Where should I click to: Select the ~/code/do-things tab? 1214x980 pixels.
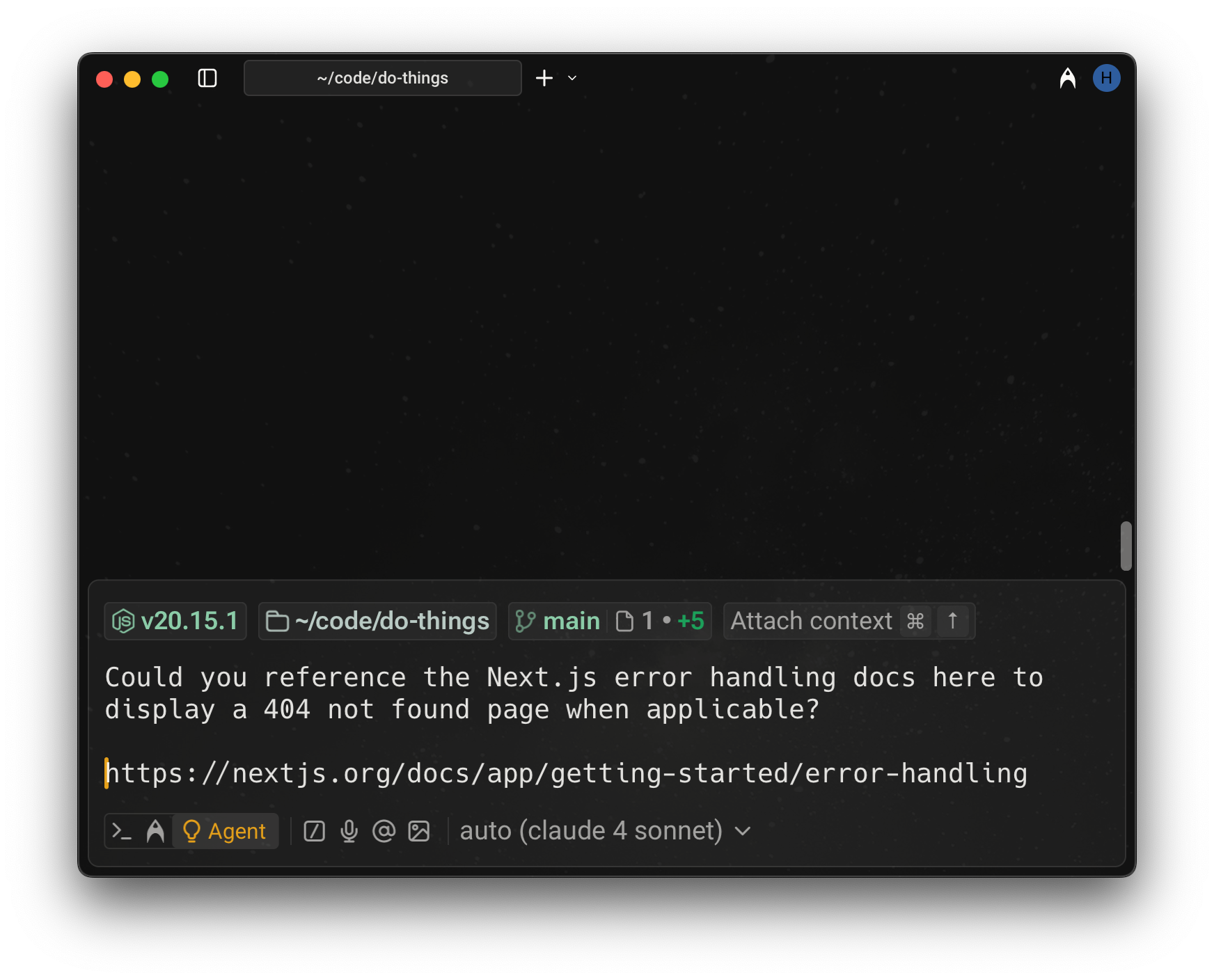click(x=382, y=78)
